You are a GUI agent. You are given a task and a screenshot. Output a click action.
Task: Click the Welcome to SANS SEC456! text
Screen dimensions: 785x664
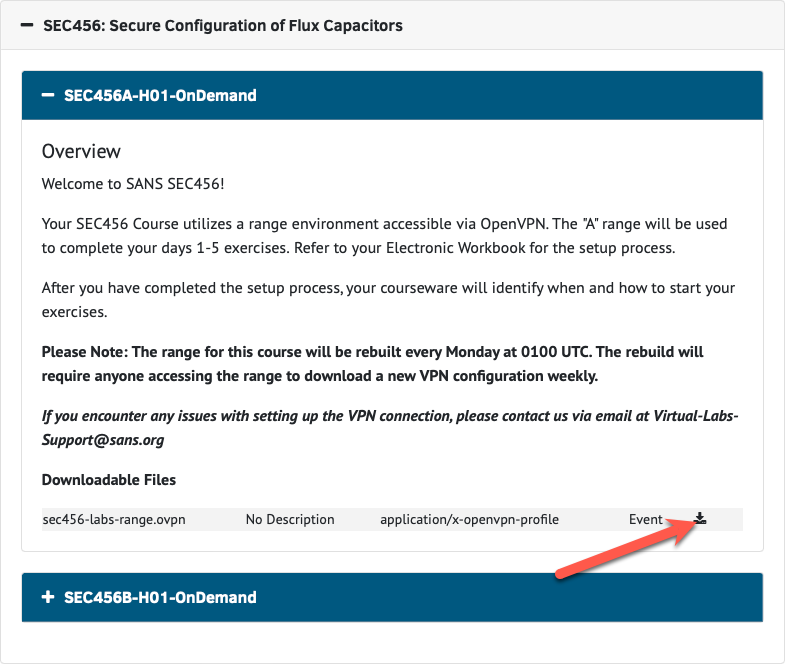coord(133,184)
